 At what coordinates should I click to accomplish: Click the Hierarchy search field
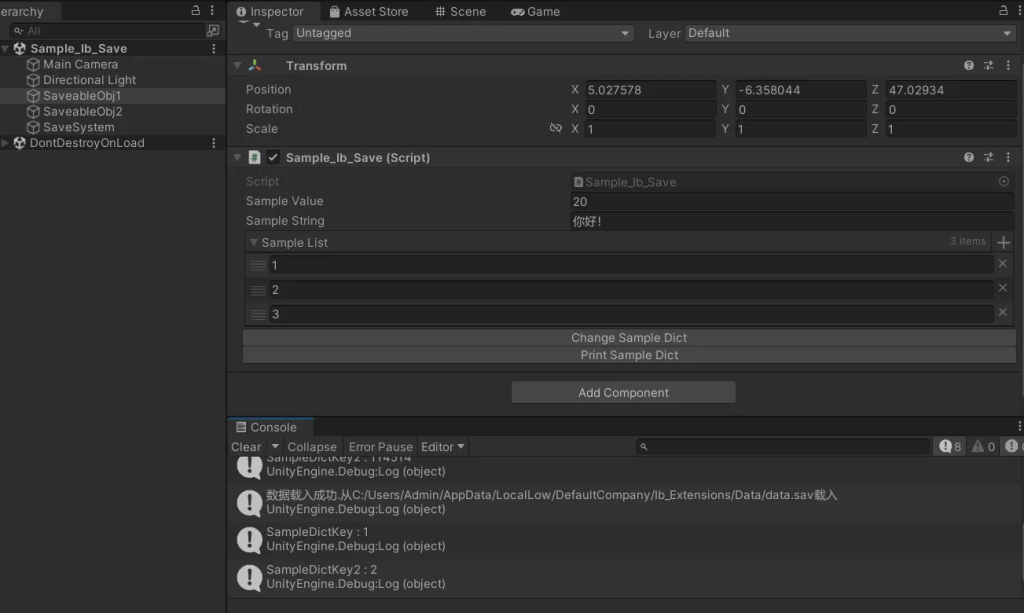pos(108,30)
